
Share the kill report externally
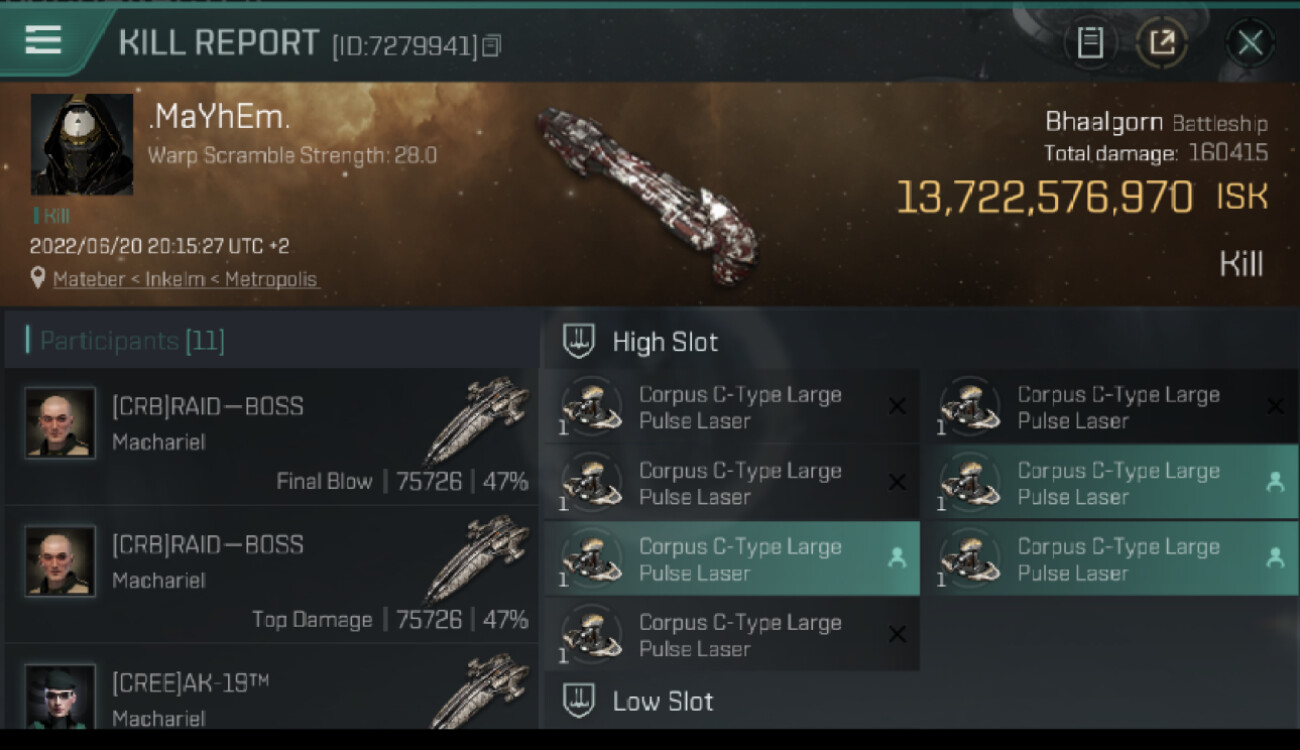pyautogui.click(x=1161, y=42)
